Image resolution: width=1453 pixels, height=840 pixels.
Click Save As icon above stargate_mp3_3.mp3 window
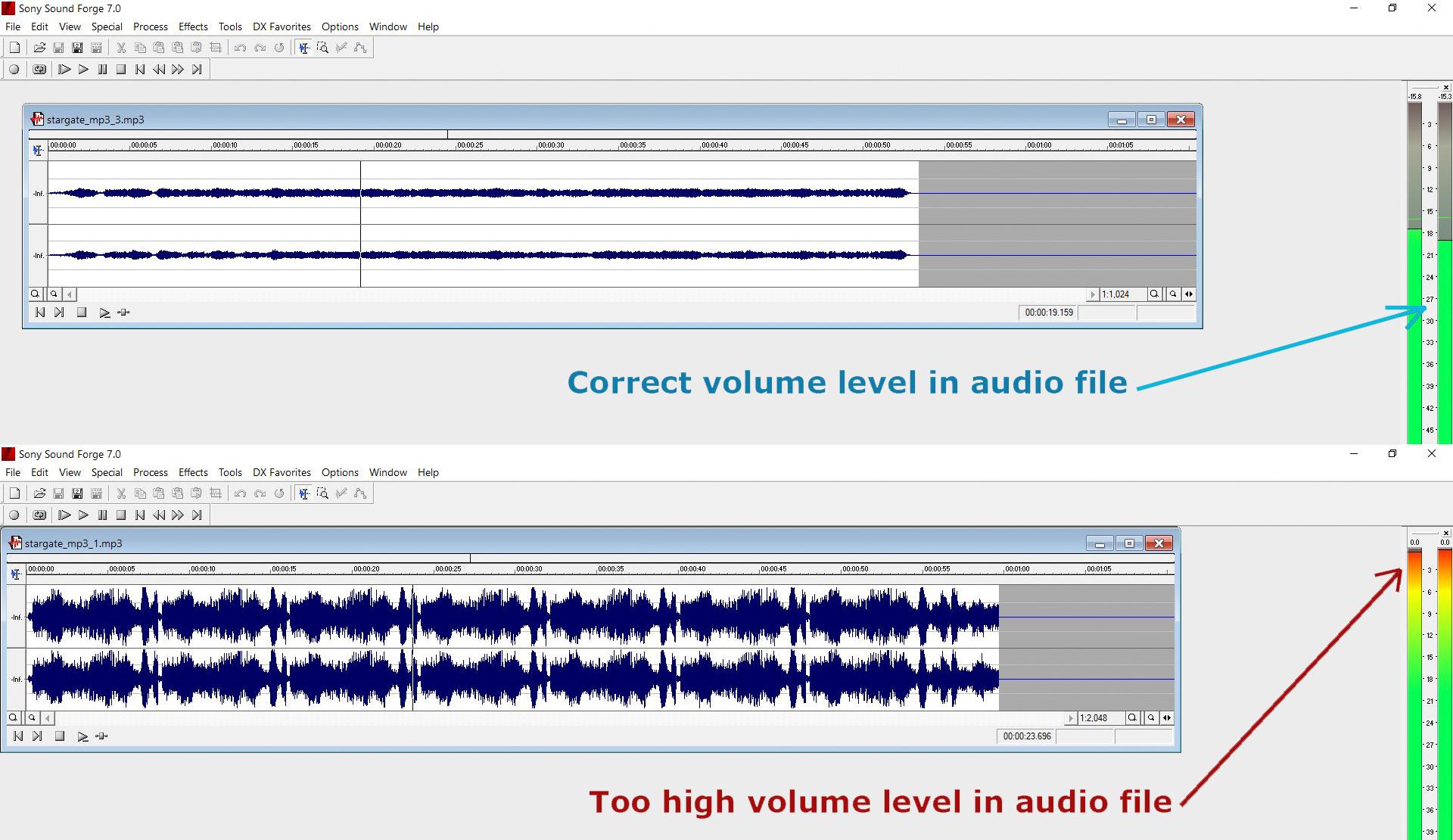(x=77, y=48)
